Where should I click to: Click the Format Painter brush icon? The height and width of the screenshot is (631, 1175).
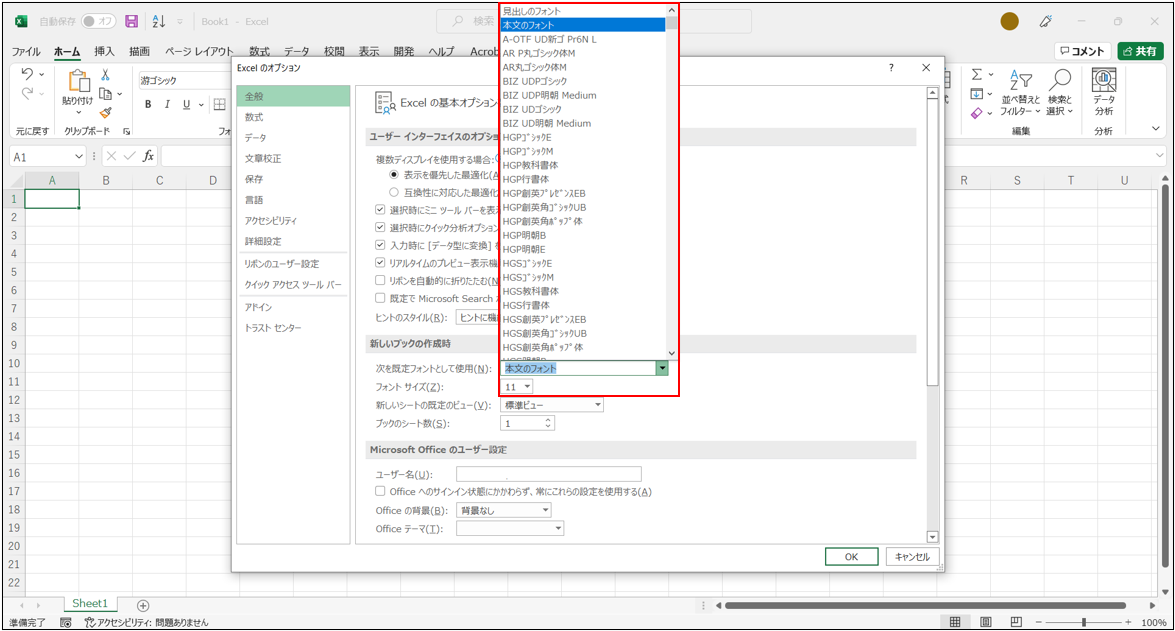click(106, 112)
